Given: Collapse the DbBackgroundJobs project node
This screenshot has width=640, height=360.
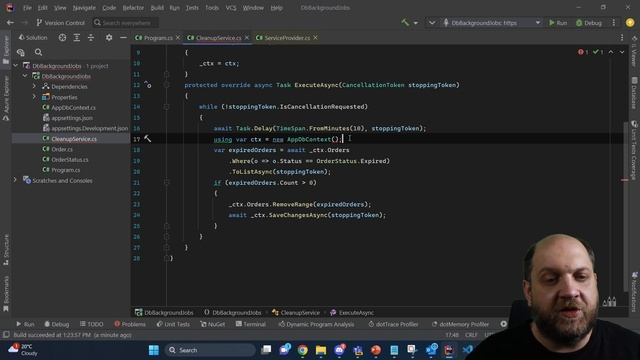Looking at the screenshot, I should click(x=25, y=76).
